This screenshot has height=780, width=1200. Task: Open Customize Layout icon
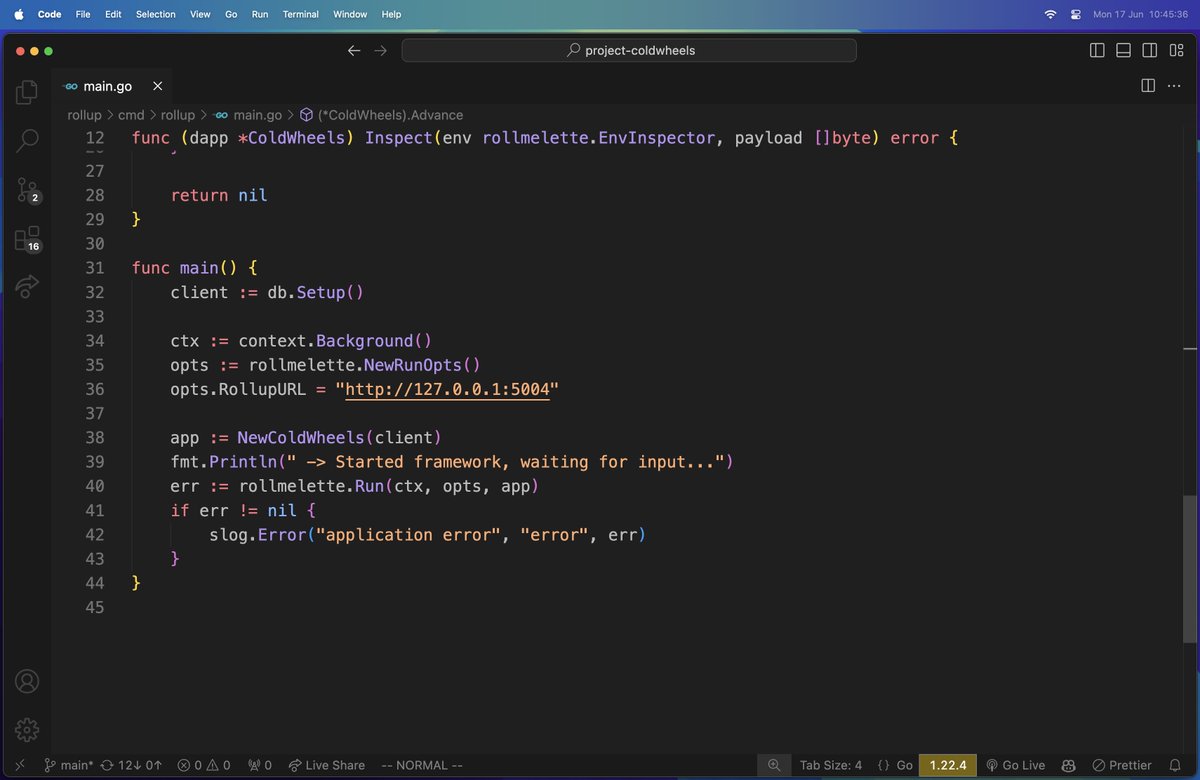point(1175,50)
